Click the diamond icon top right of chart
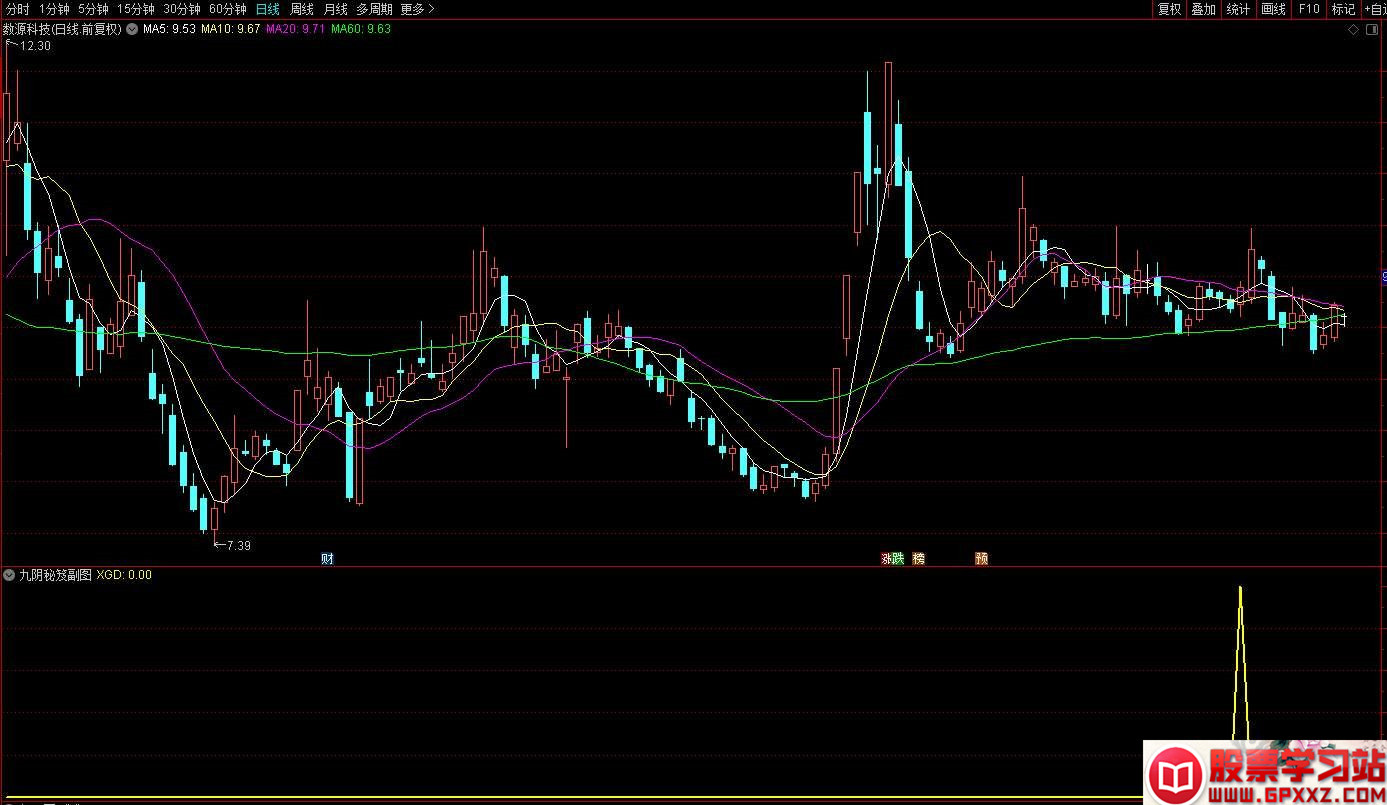The width and height of the screenshot is (1387, 805). coord(1352,29)
